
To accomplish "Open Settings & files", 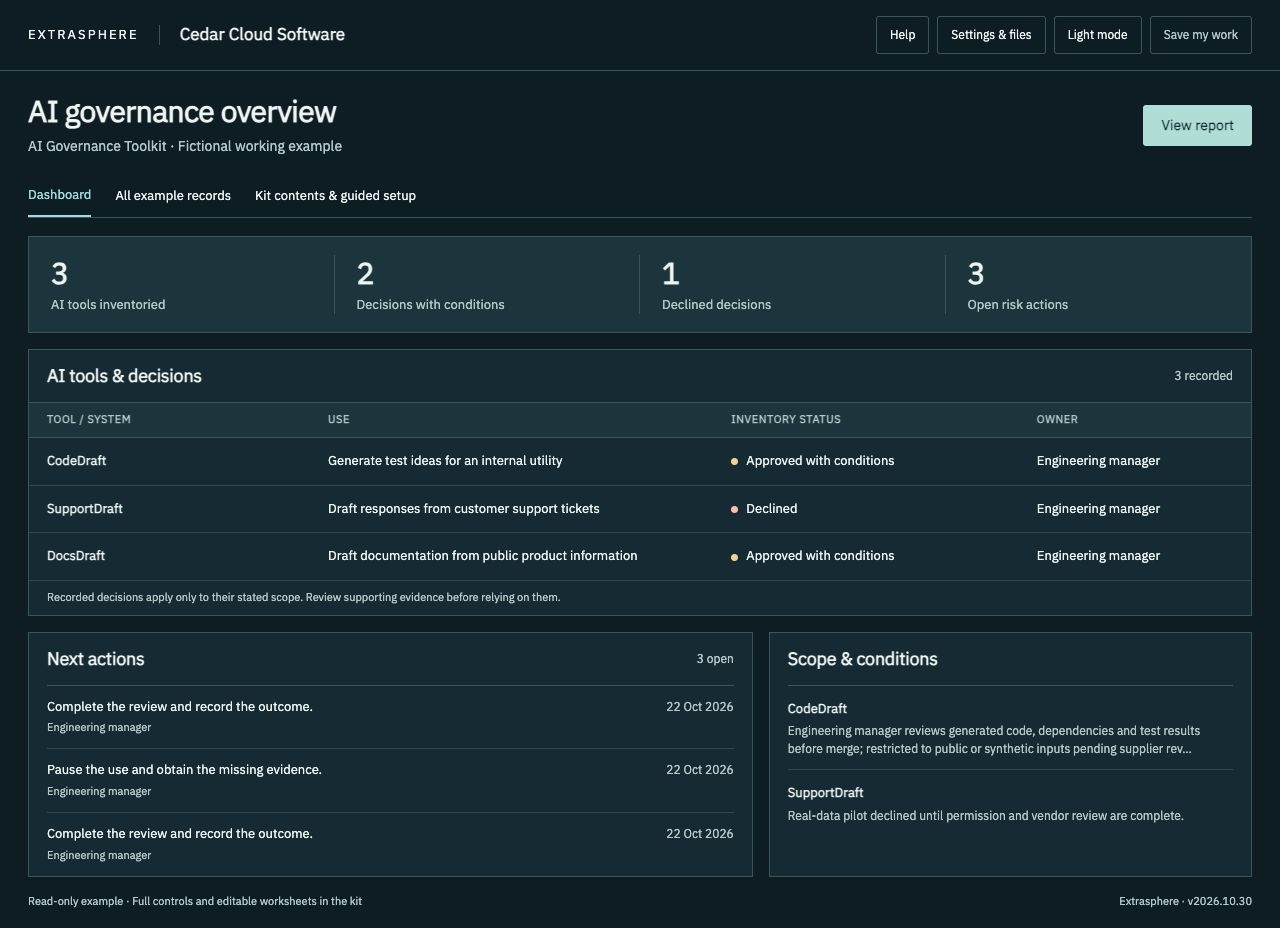I will 991,35.
